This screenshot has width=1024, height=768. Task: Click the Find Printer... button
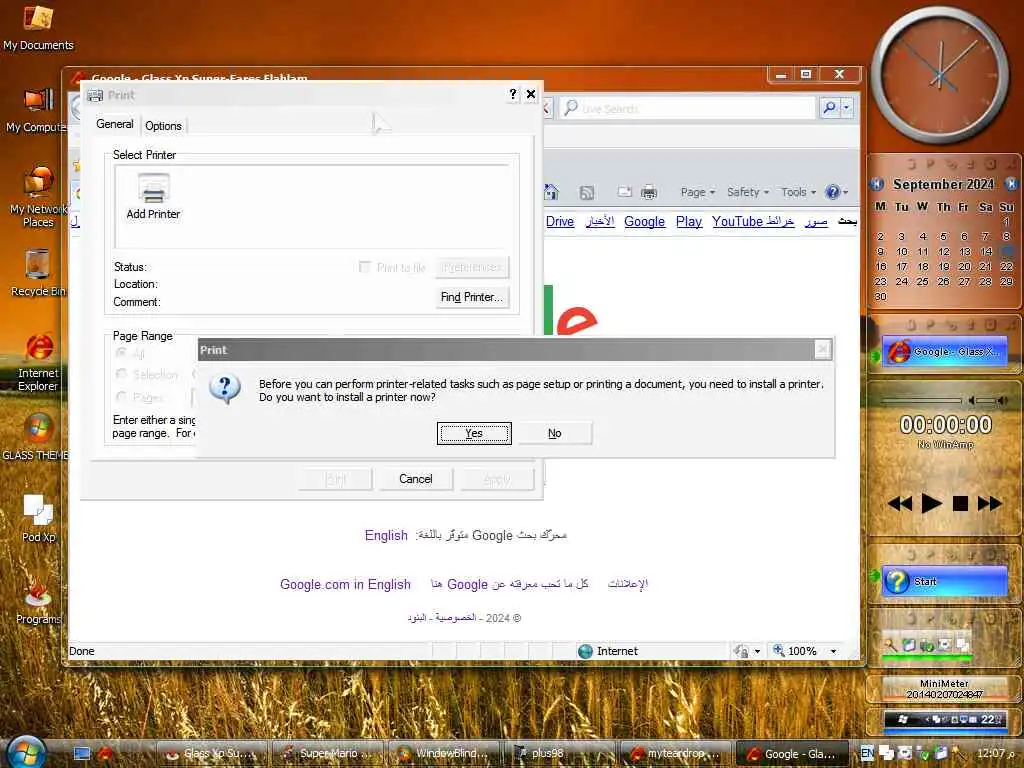click(x=472, y=297)
